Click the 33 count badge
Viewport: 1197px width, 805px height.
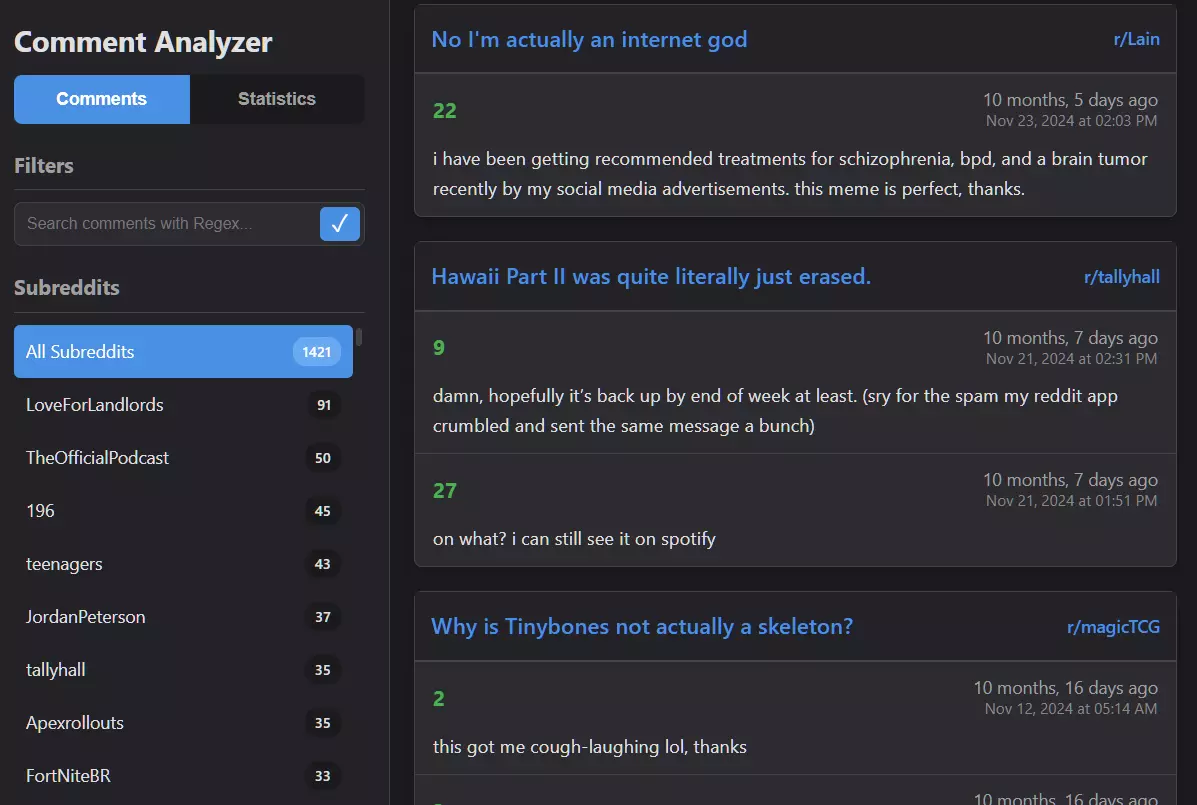(x=323, y=776)
